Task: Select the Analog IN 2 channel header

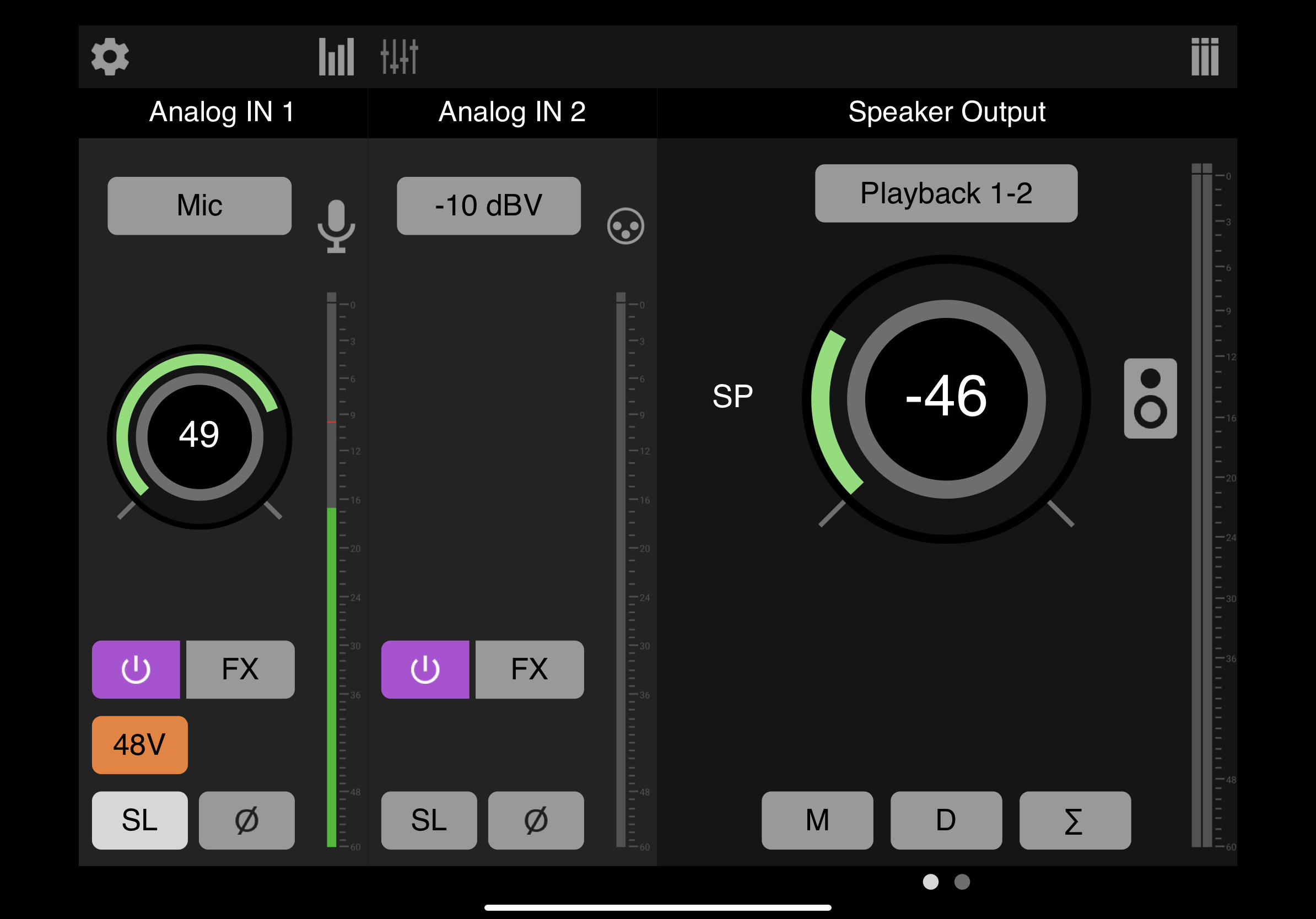Action: (512, 112)
